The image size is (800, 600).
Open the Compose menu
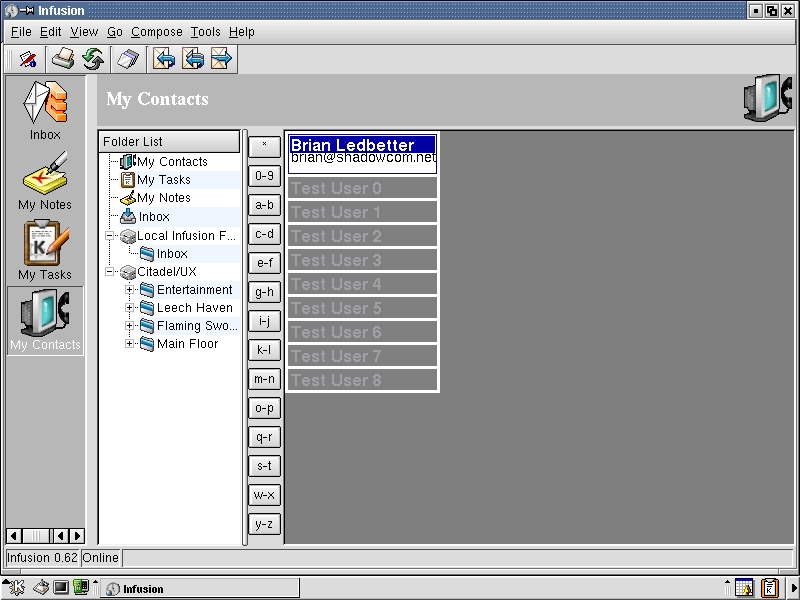(157, 32)
